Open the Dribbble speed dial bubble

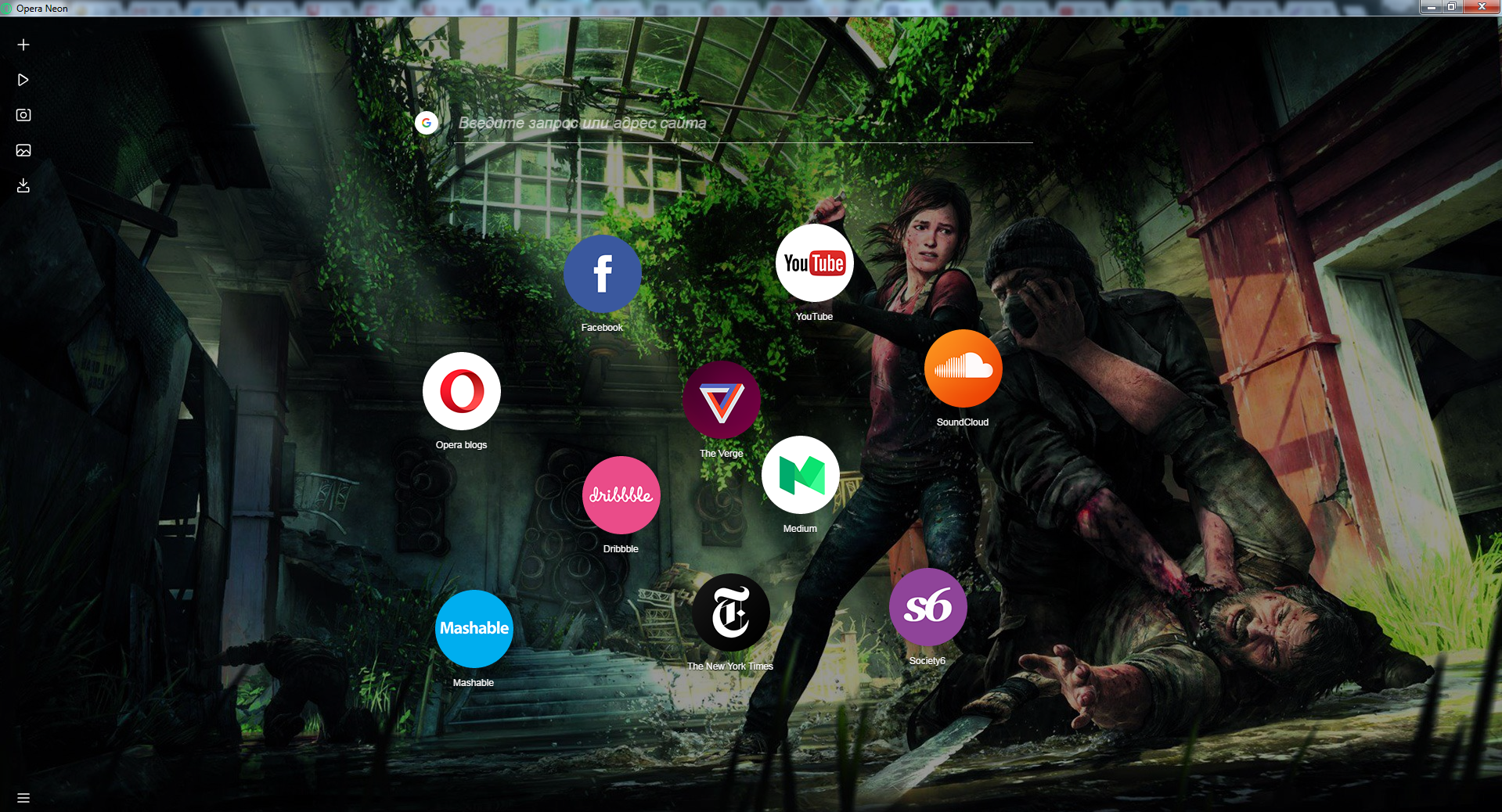621,495
